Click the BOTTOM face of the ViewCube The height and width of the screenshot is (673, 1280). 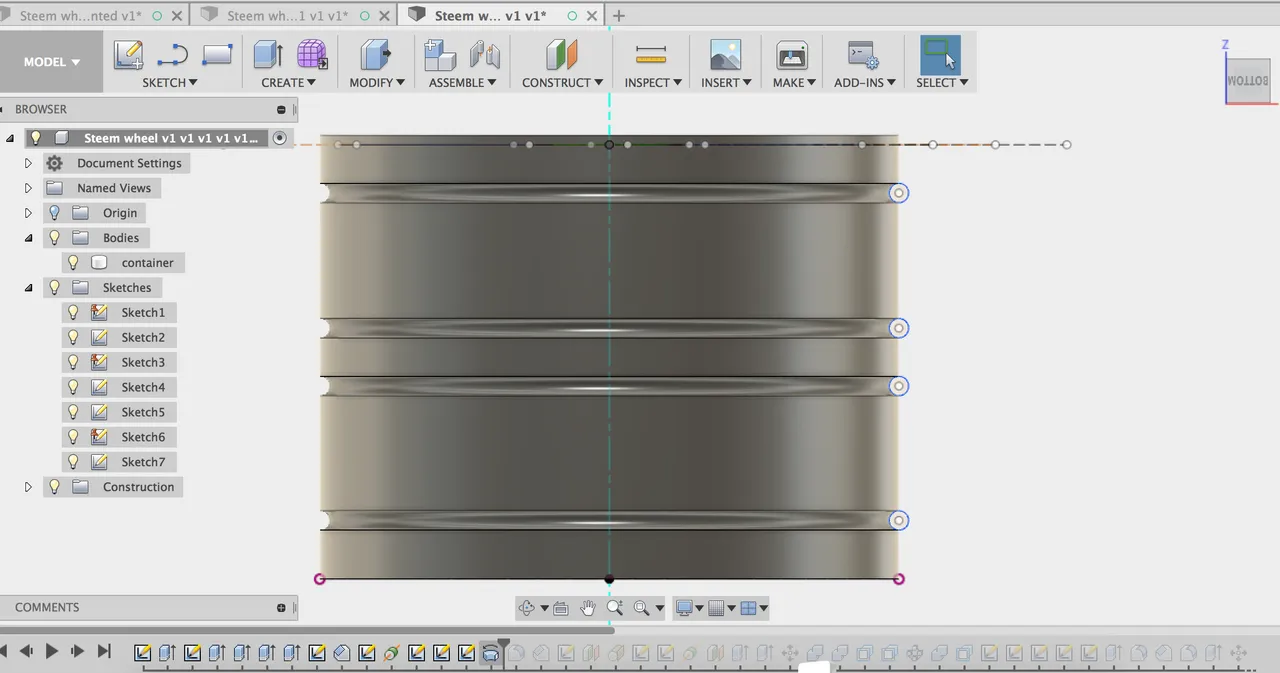pyautogui.click(x=1248, y=80)
